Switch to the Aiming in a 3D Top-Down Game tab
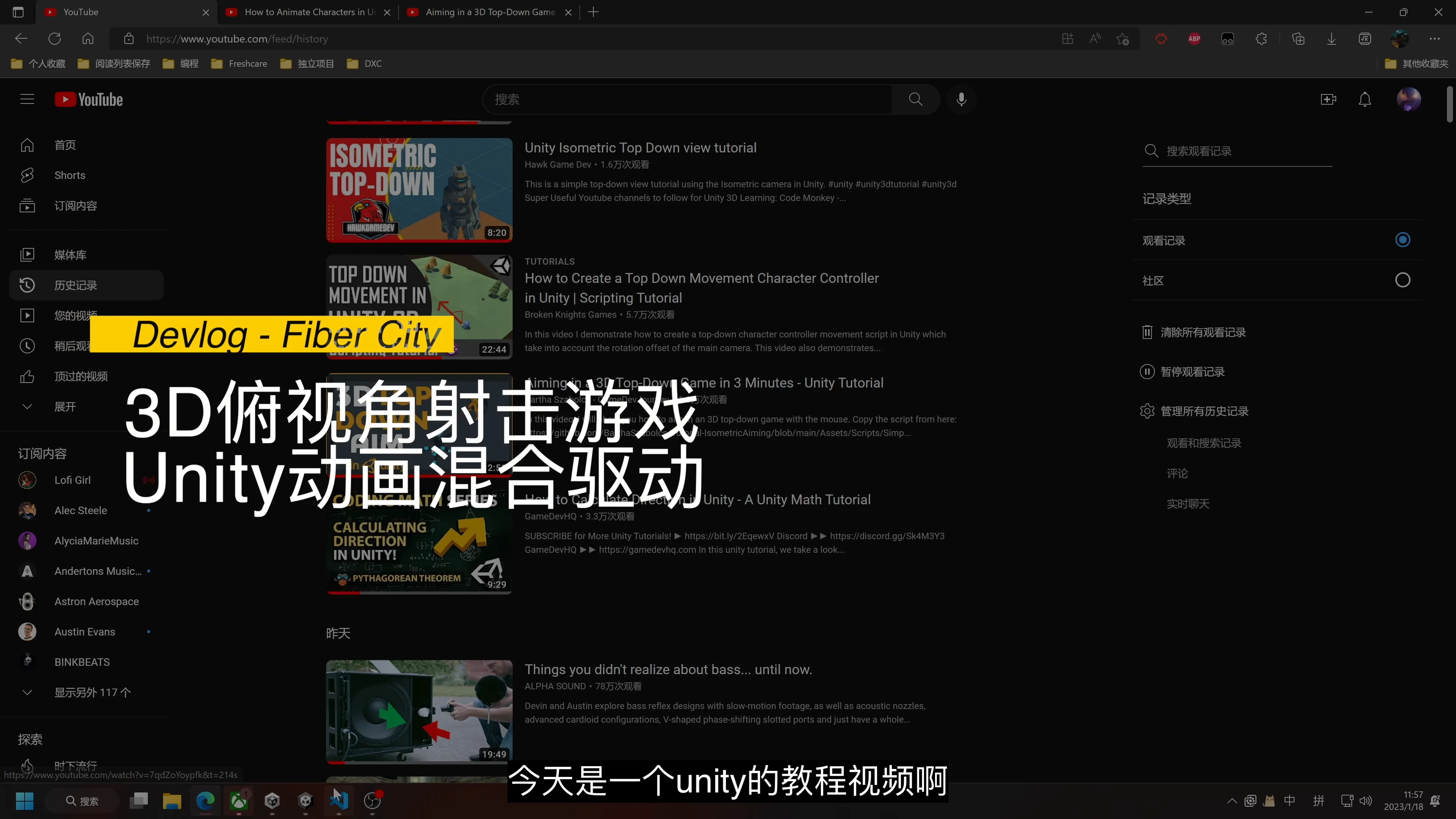The image size is (1456, 819). [490, 12]
